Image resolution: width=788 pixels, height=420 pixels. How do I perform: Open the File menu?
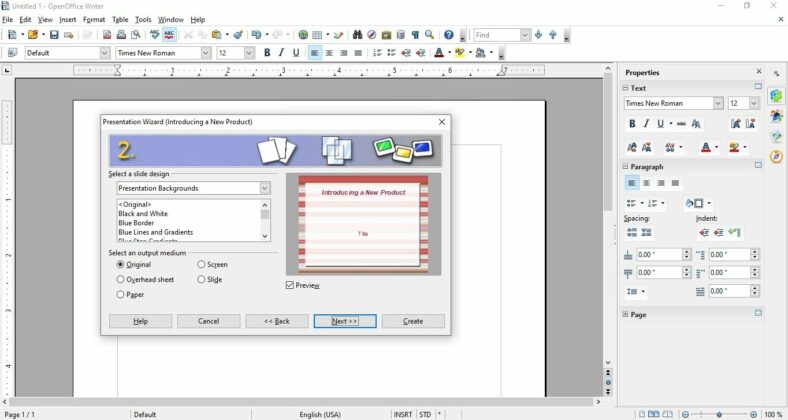pos(7,20)
